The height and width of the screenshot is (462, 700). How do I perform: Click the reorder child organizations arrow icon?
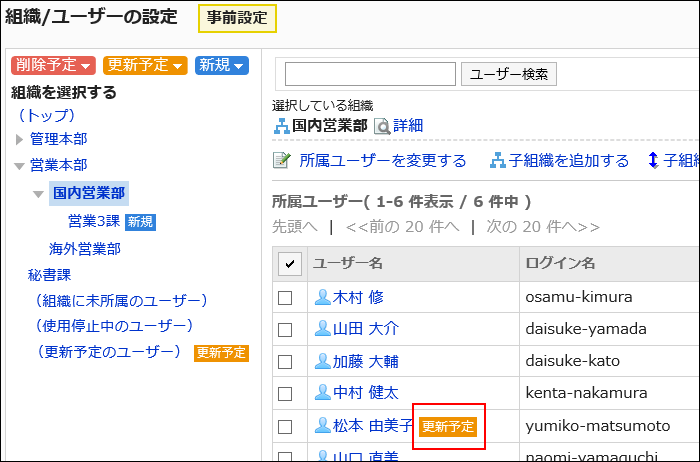coord(653,160)
